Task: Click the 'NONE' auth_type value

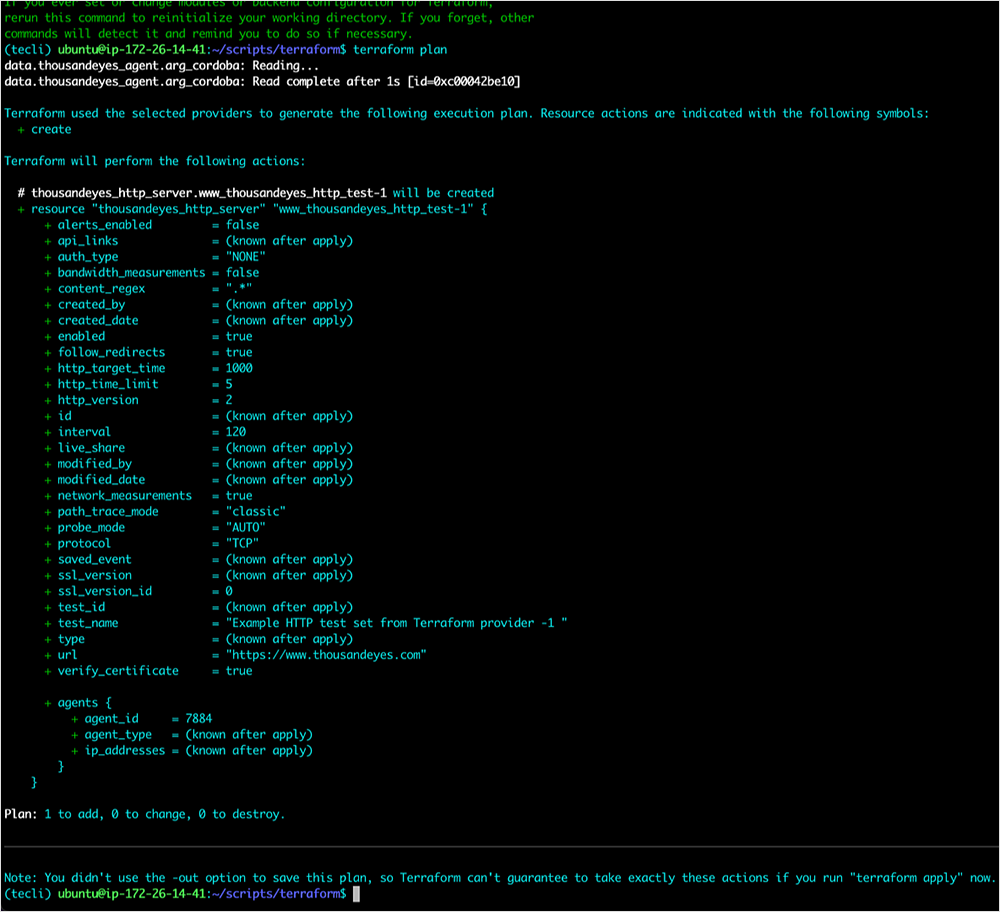Action: pos(245,257)
